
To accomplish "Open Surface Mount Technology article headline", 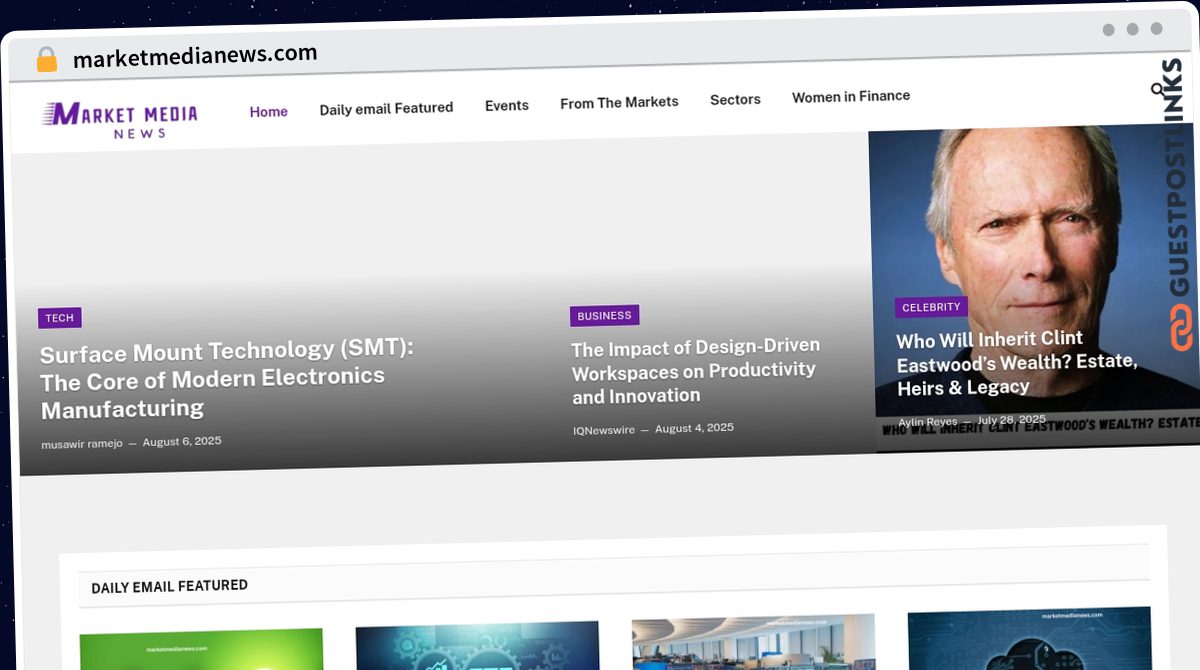I will point(226,379).
